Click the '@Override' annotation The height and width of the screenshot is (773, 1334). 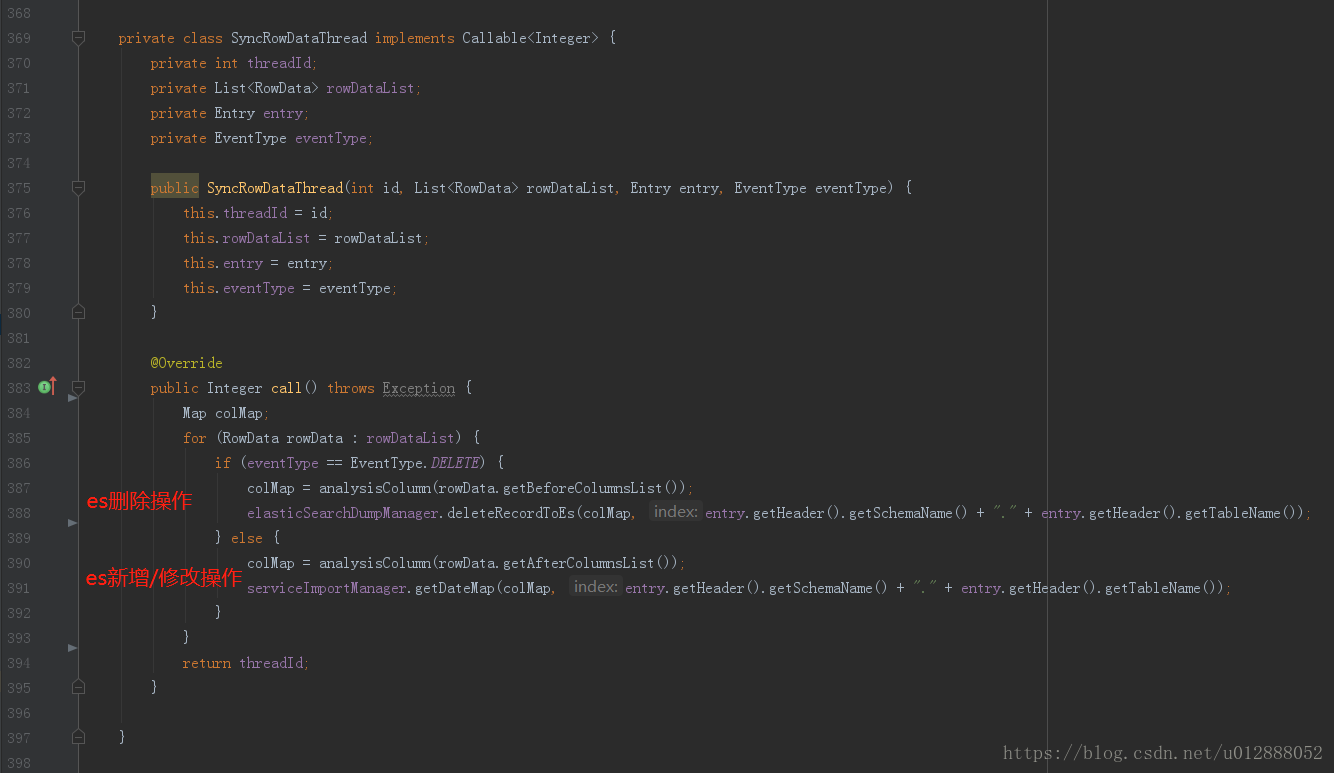pyautogui.click(x=187, y=363)
